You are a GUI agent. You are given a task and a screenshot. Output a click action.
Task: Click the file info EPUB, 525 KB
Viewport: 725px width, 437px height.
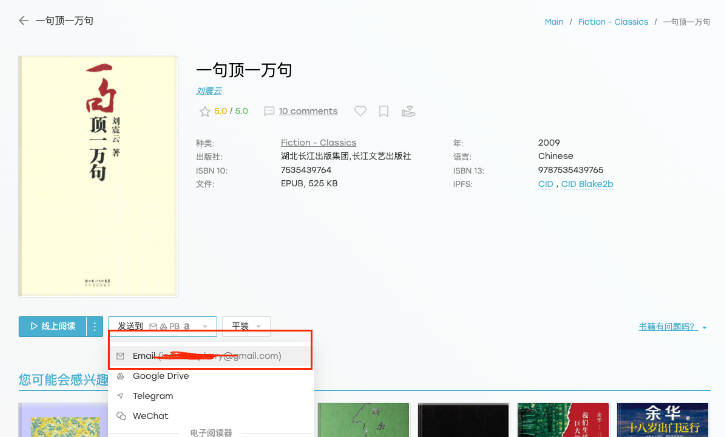[x=309, y=184]
